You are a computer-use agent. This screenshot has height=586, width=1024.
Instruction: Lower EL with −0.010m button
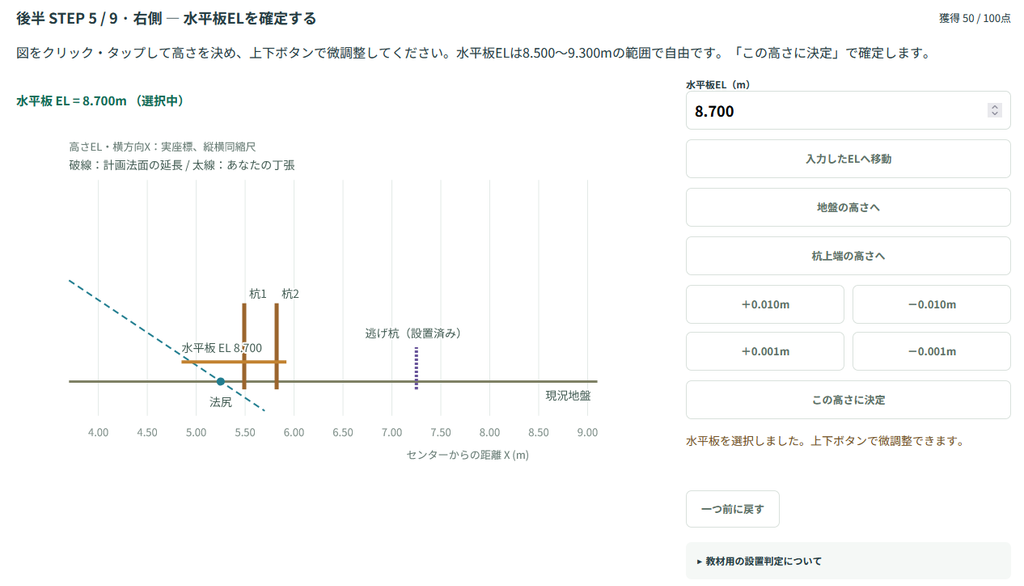pyautogui.click(x=931, y=304)
